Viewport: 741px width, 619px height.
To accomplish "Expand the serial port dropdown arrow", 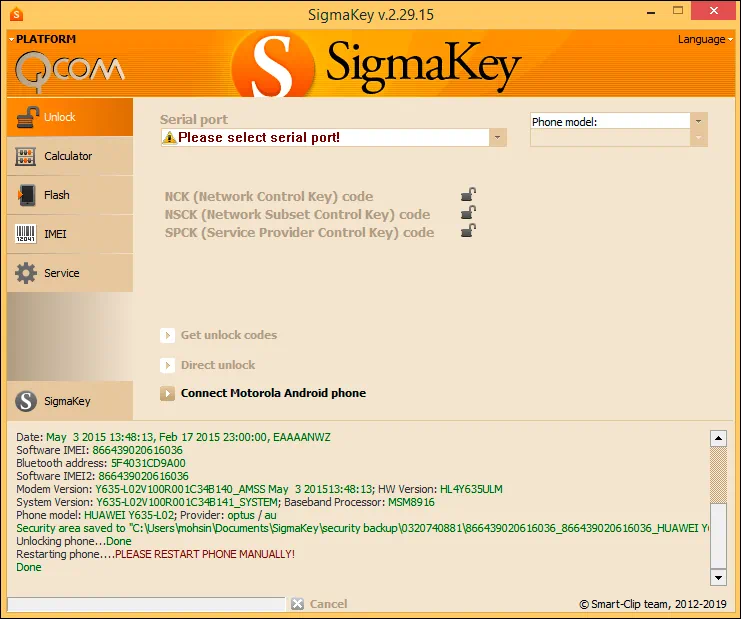I will pos(497,138).
